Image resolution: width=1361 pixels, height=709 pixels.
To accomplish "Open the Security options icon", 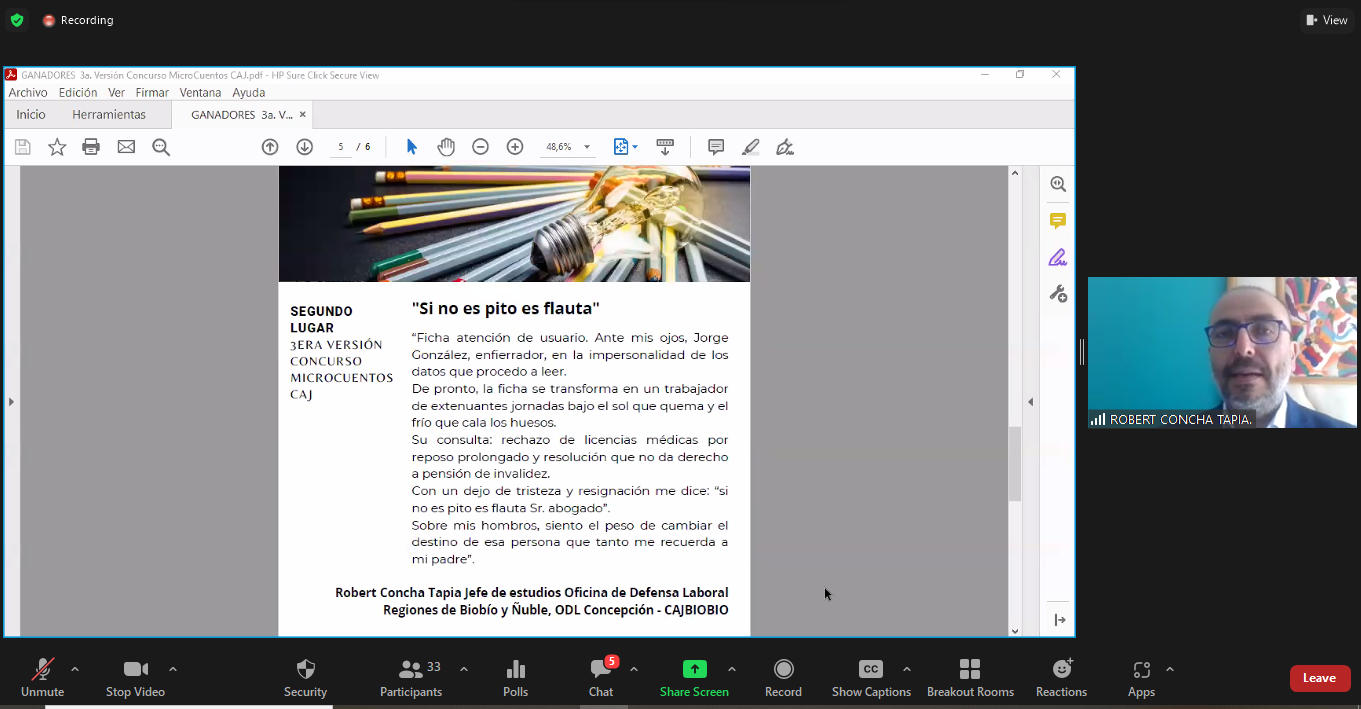I will (305, 678).
